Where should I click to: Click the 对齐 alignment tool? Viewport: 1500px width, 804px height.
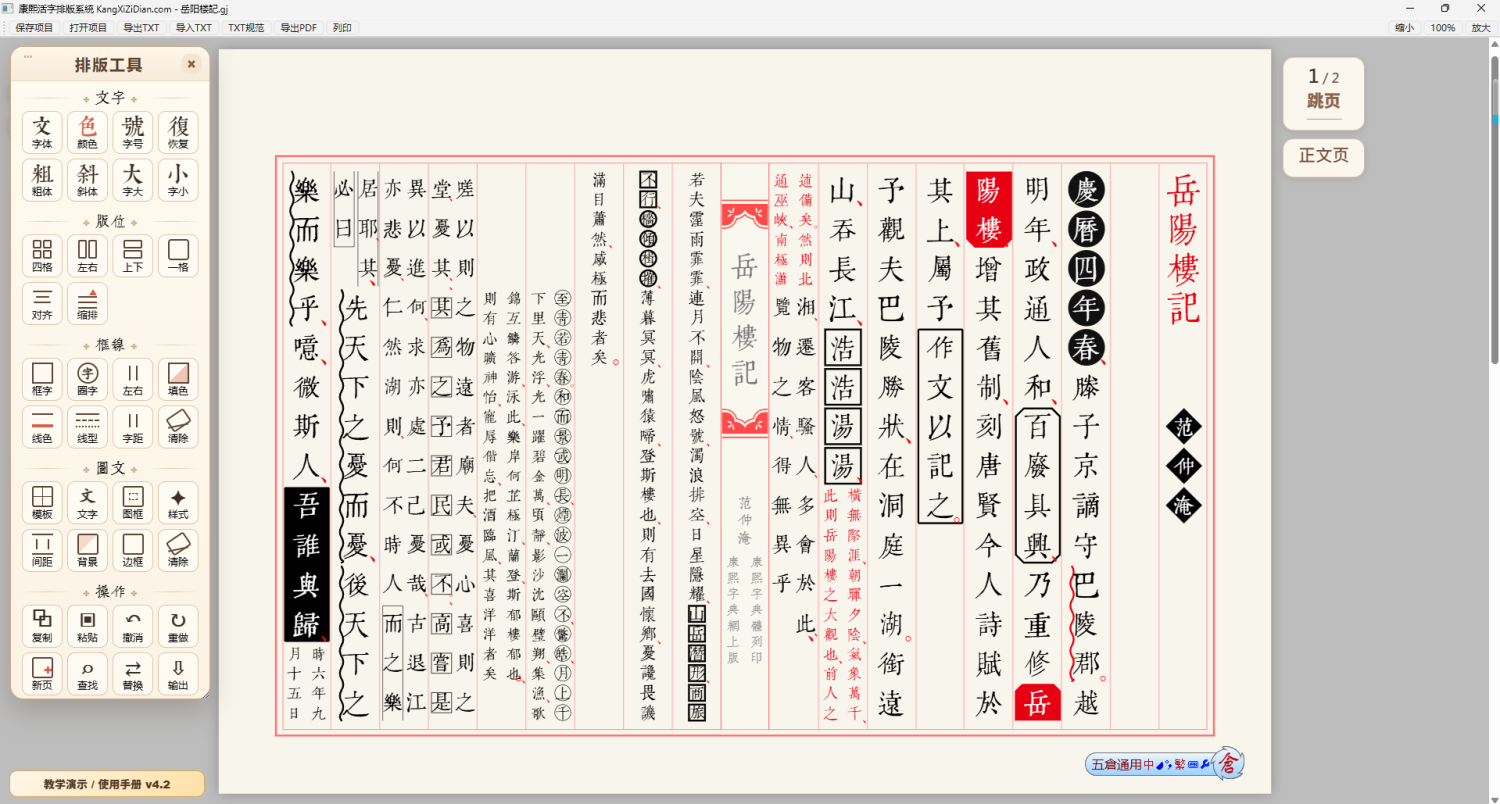tap(42, 304)
